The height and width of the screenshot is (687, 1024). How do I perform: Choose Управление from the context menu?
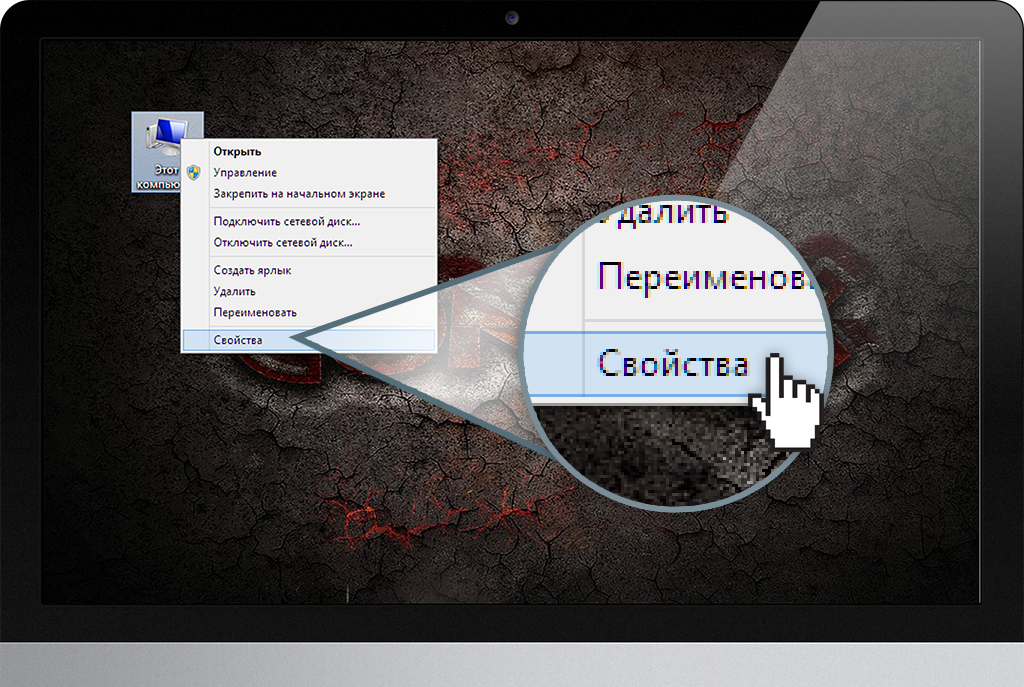point(245,173)
